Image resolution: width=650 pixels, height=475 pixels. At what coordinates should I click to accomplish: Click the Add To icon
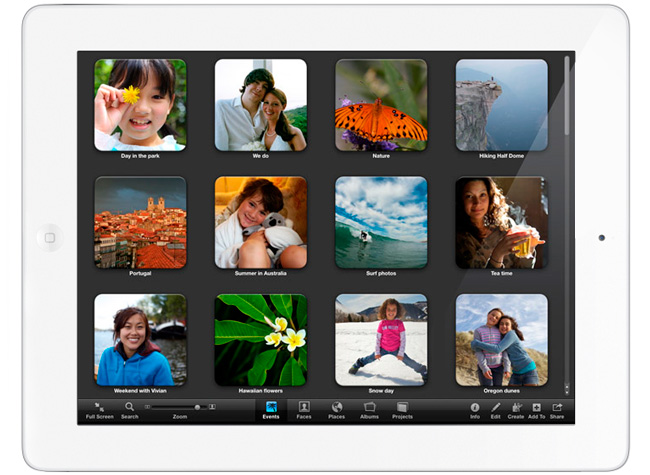[x=536, y=407]
